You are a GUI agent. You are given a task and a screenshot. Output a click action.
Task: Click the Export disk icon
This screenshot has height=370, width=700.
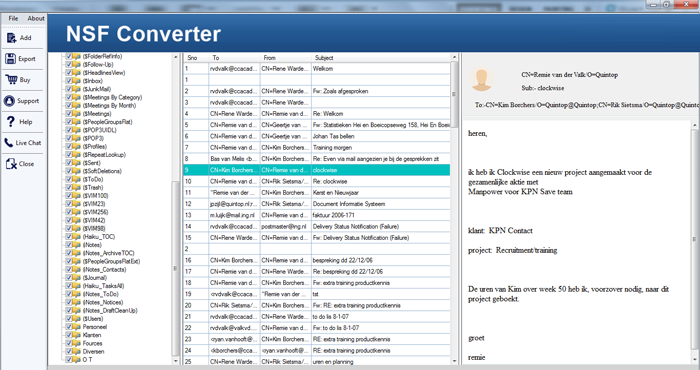[11, 58]
